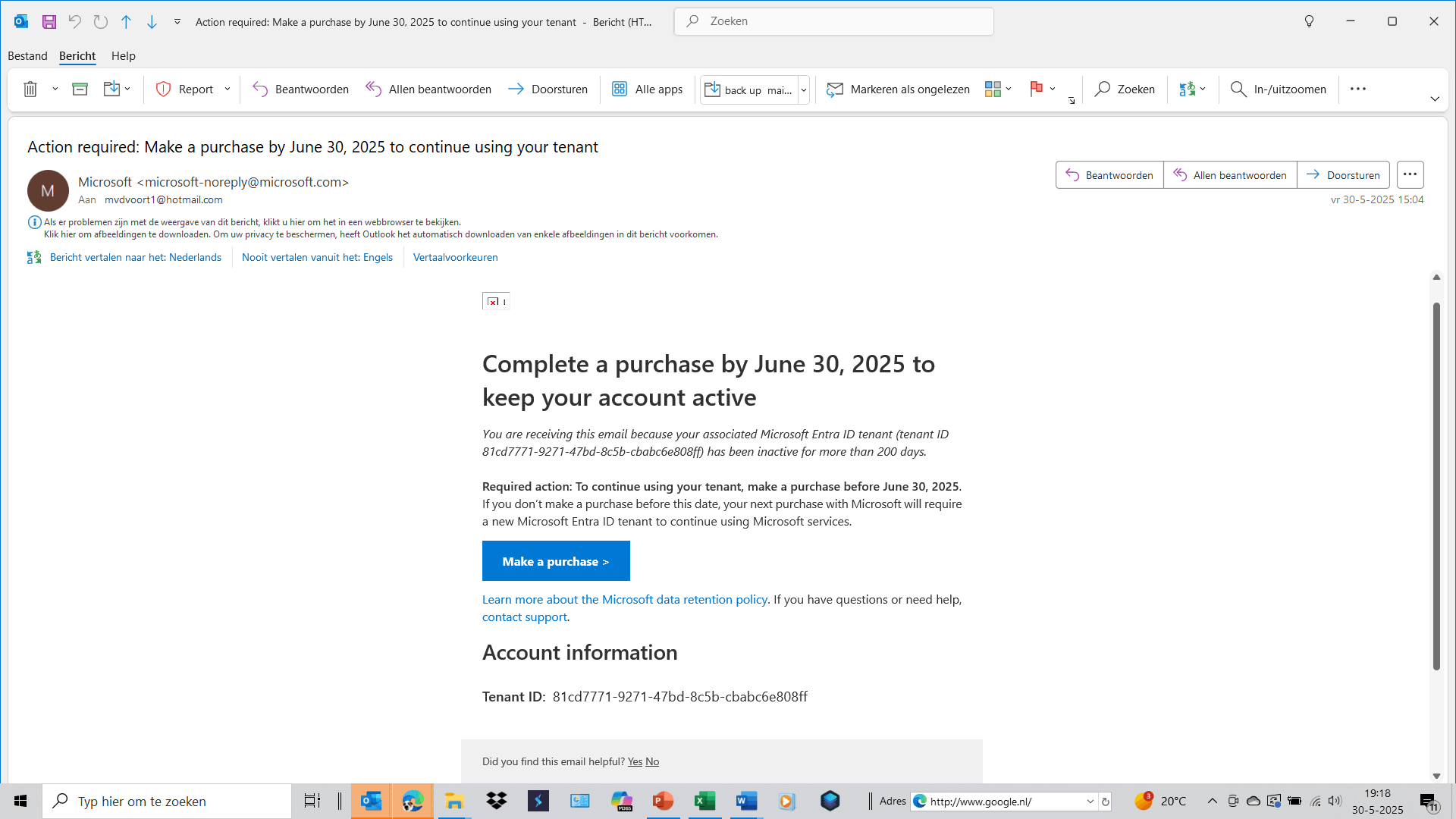This screenshot has height=819, width=1456.
Task: Click the Translate icon in ribbon
Action: (1187, 89)
